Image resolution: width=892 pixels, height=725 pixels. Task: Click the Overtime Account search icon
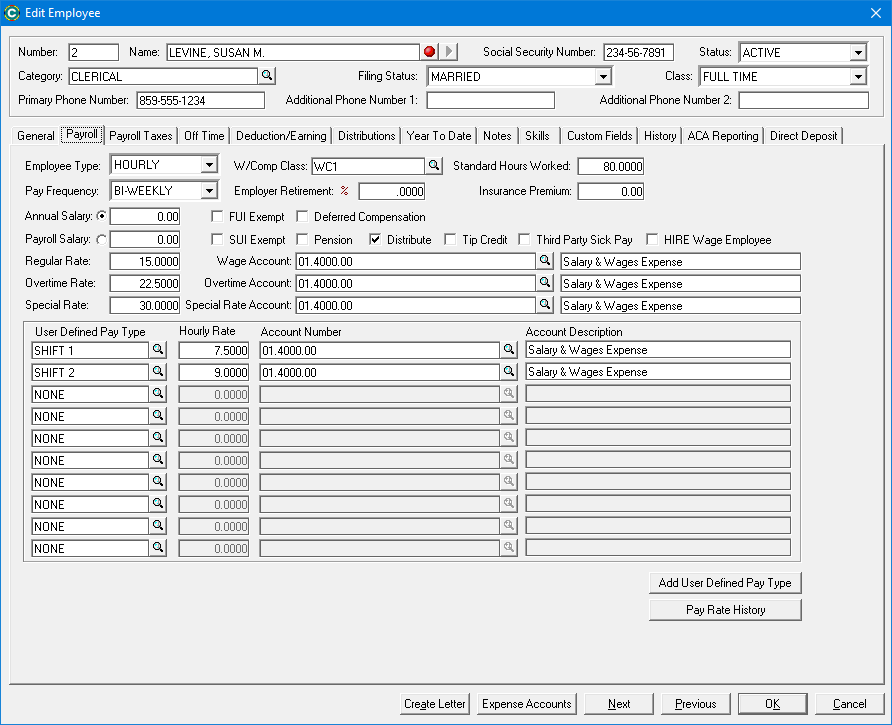tap(544, 283)
